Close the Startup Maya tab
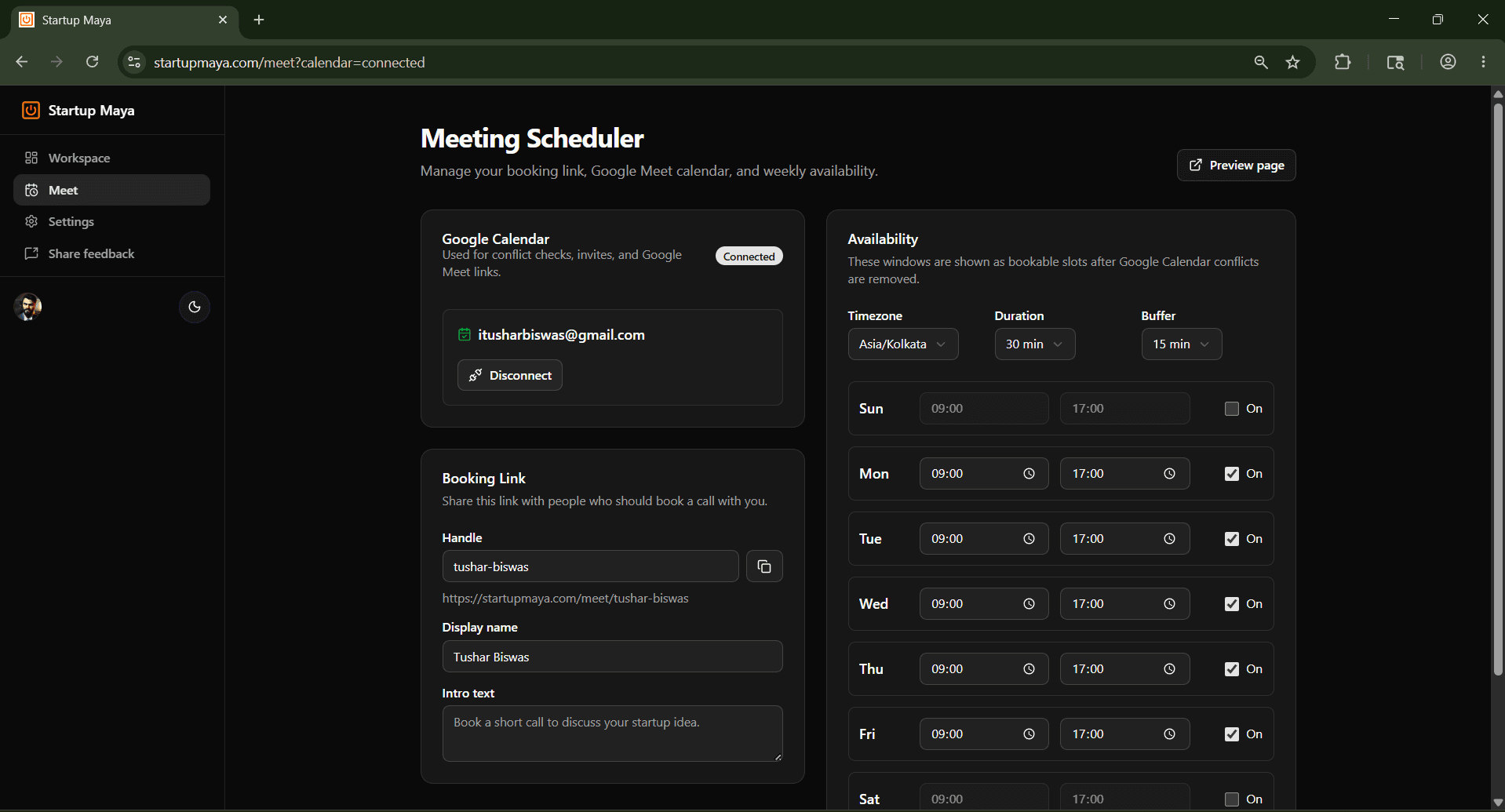Viewport: 1505px width, 812px height. coord(223,20)
